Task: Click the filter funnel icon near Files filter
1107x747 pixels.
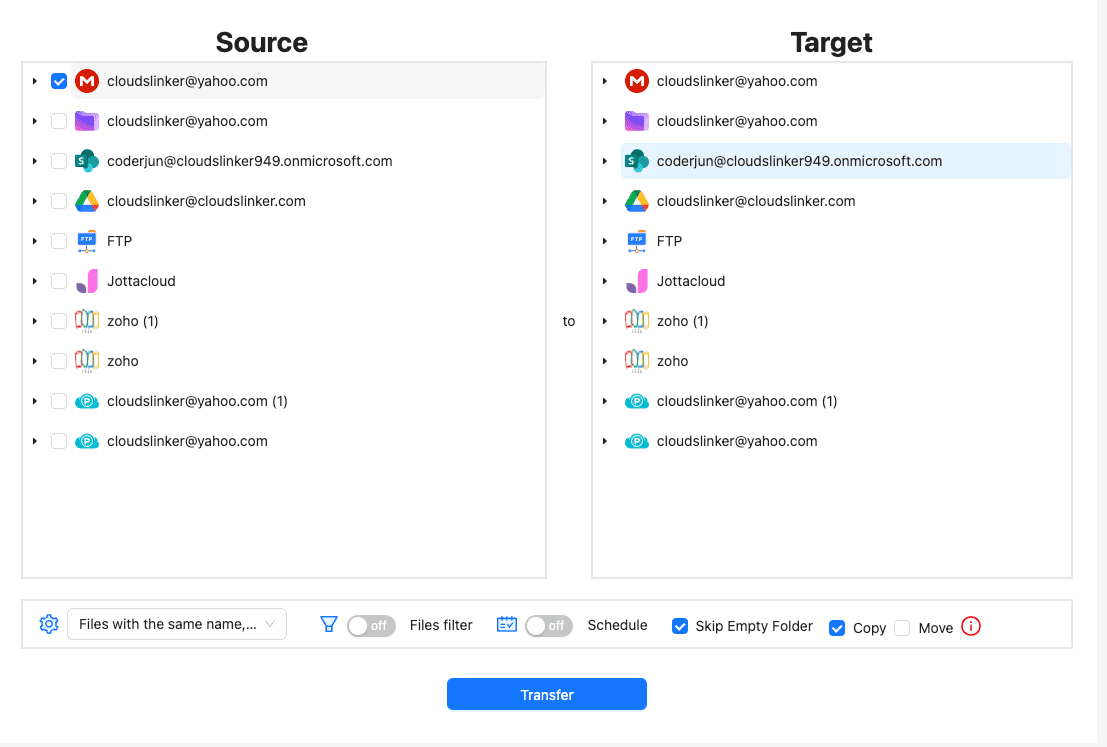Action: (328, 624)
